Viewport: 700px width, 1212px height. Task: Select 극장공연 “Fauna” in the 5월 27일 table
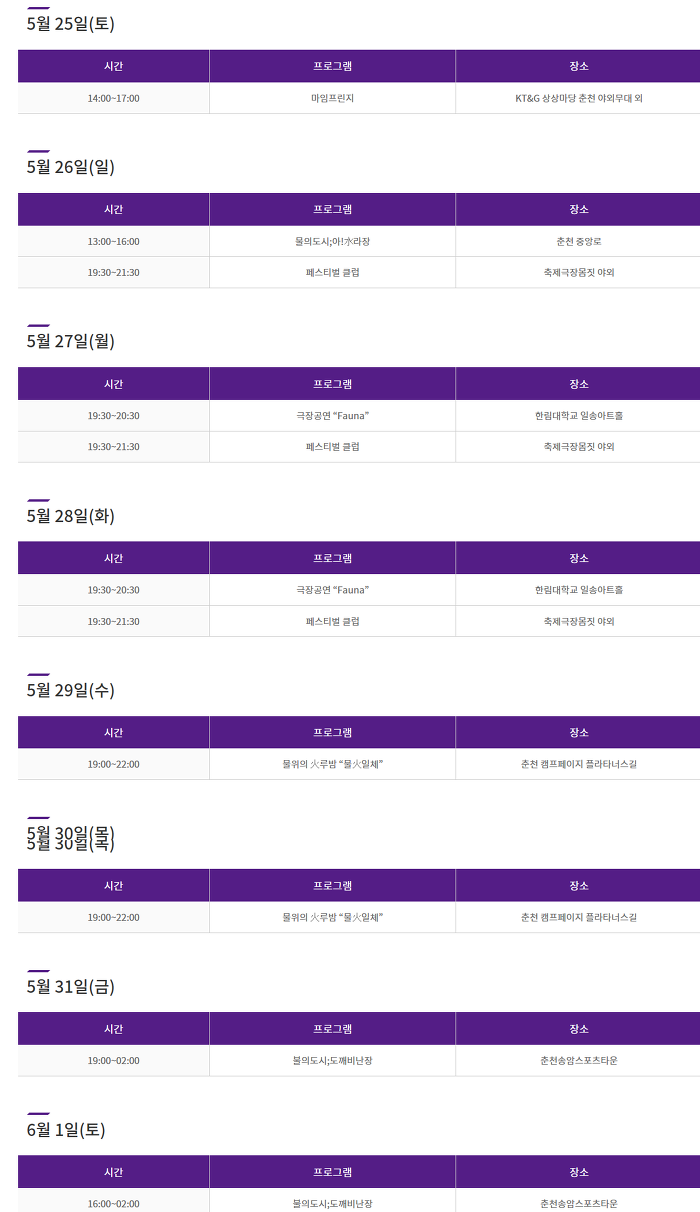click(x=332, y=415)
